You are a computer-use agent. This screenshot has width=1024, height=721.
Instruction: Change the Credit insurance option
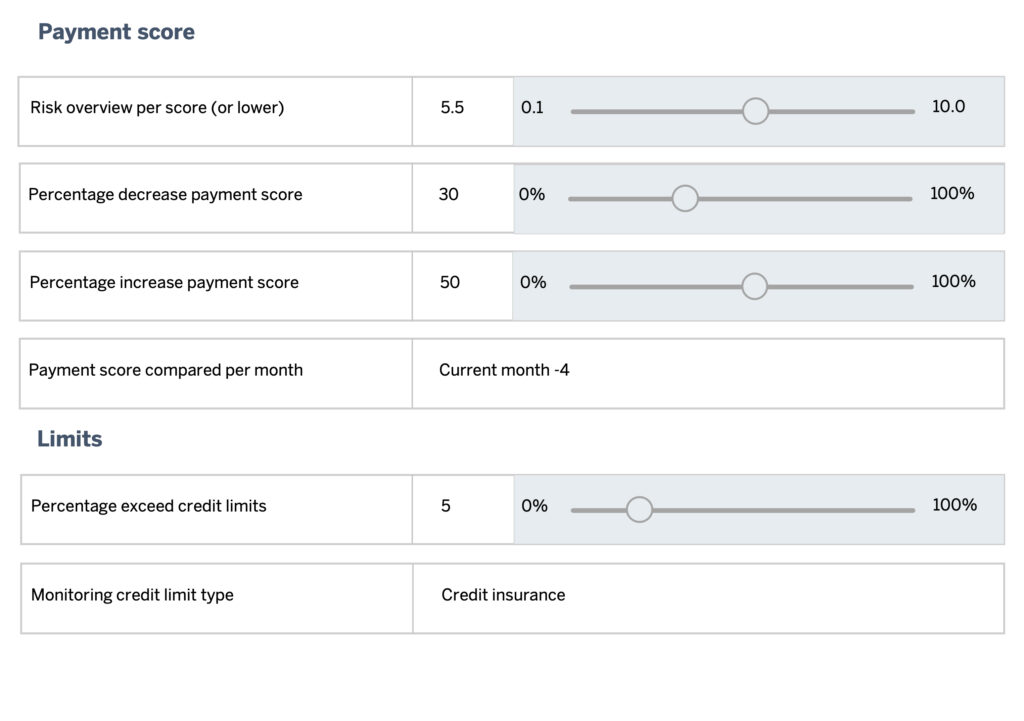point(502,596)
